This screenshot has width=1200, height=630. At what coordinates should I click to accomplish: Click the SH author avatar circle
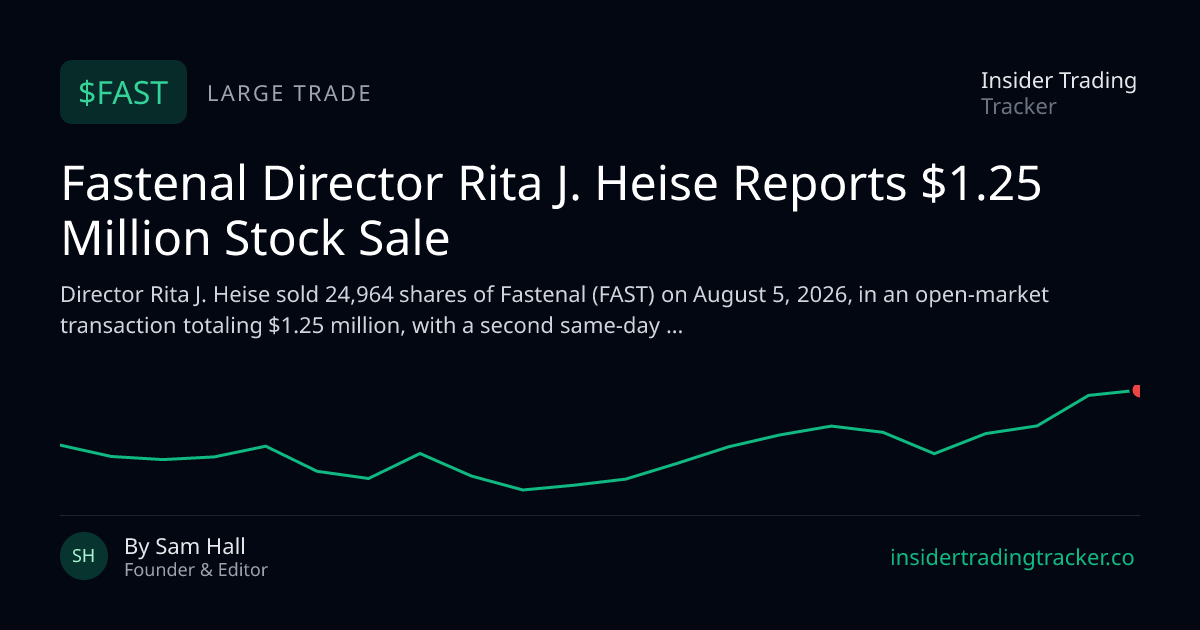pos(84,556)
